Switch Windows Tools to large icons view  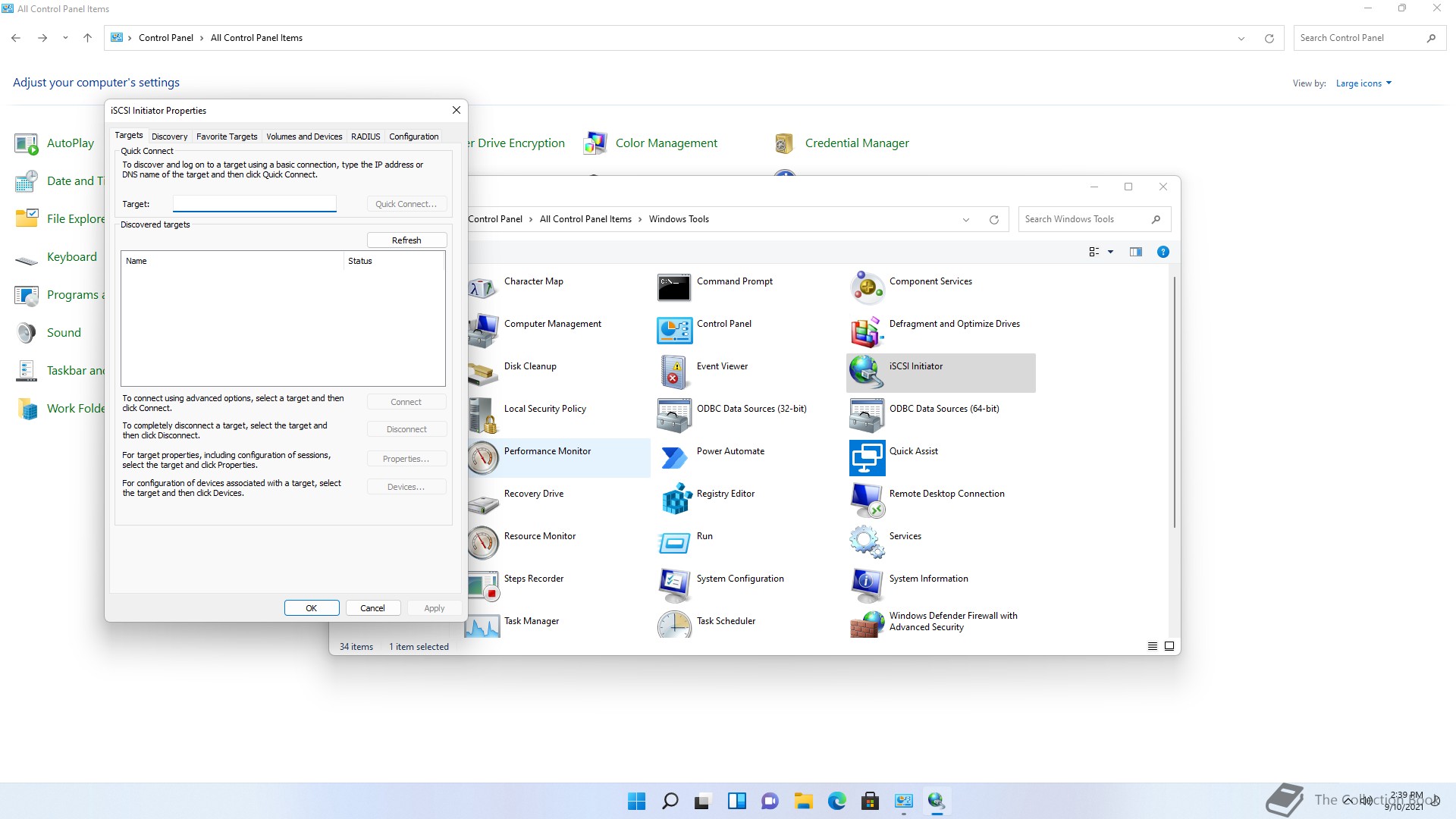point(1169,646)
